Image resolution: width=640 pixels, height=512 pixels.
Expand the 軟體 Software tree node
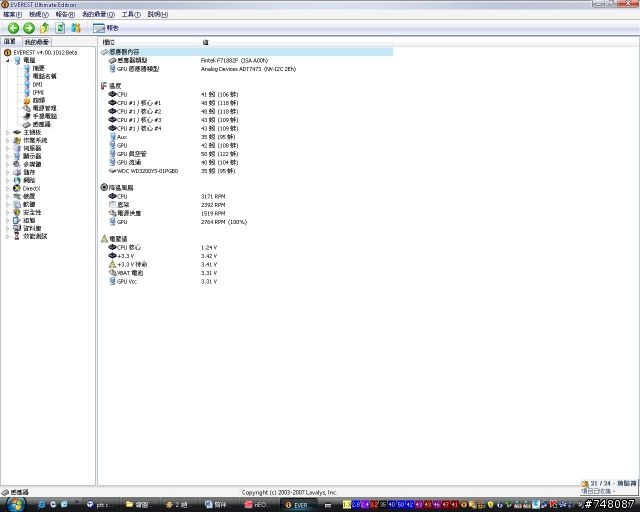pos(7,204)
